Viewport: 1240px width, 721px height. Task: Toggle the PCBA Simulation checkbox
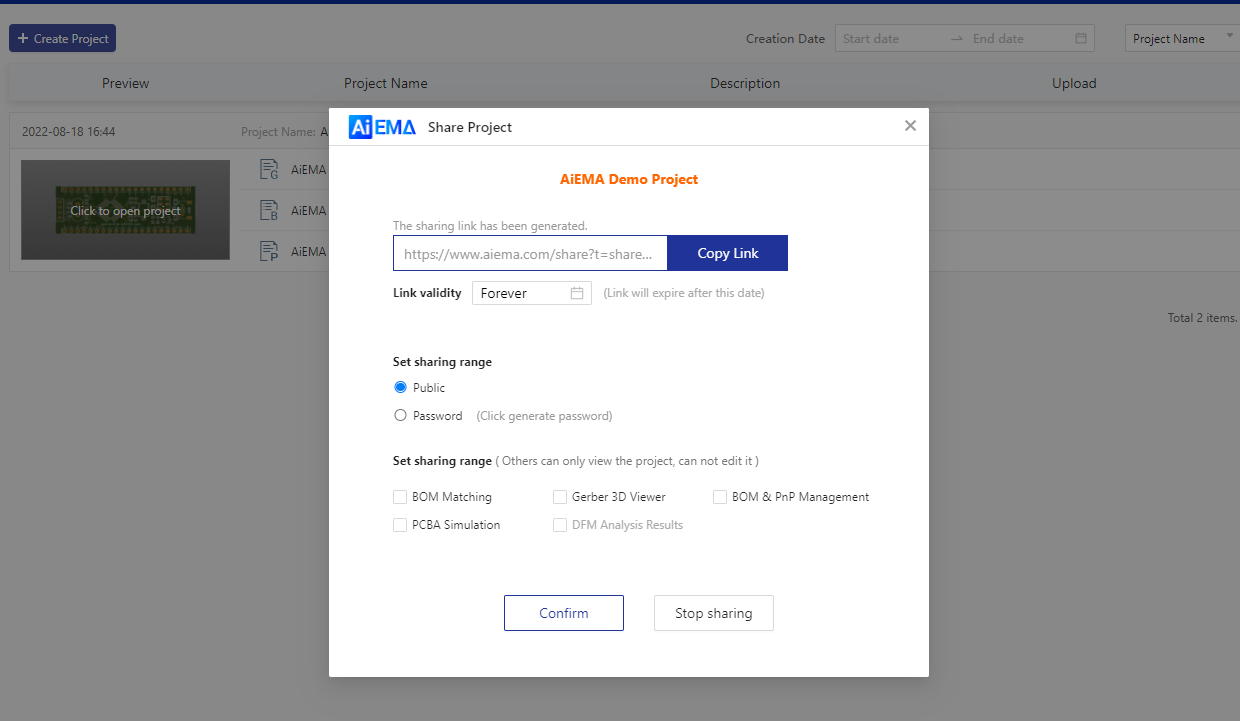[x=400, y=525]
